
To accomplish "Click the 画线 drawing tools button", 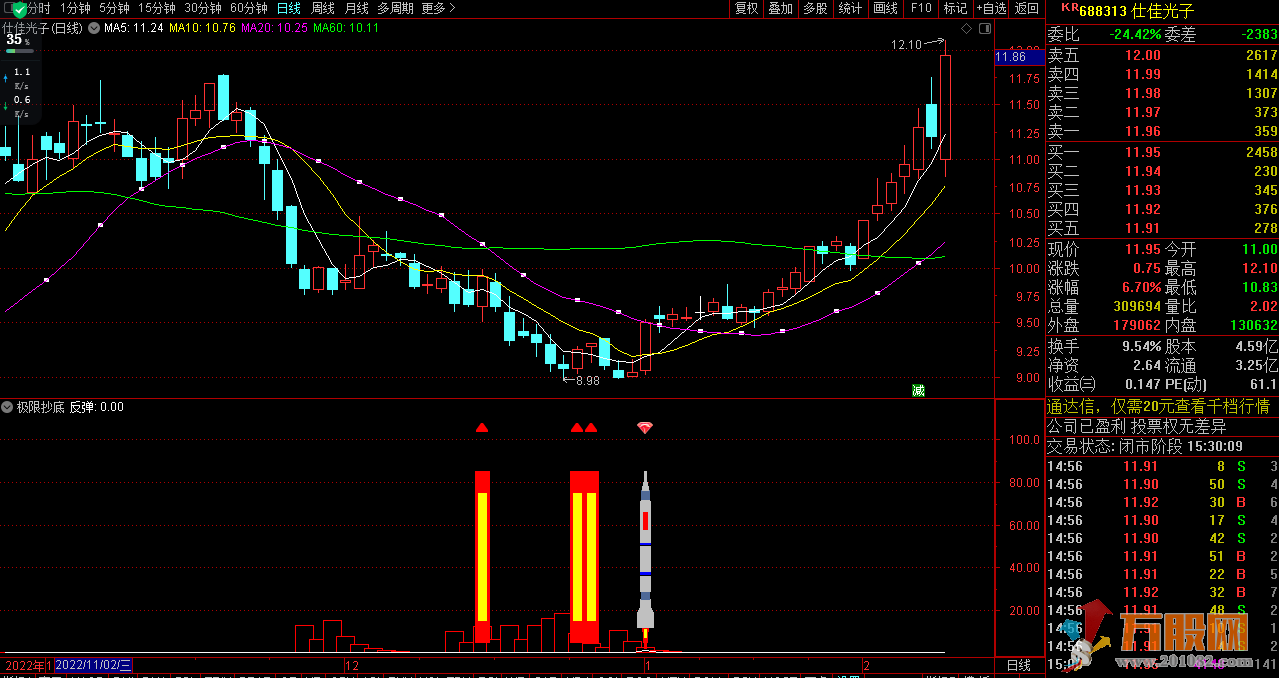I will [885, 8].
